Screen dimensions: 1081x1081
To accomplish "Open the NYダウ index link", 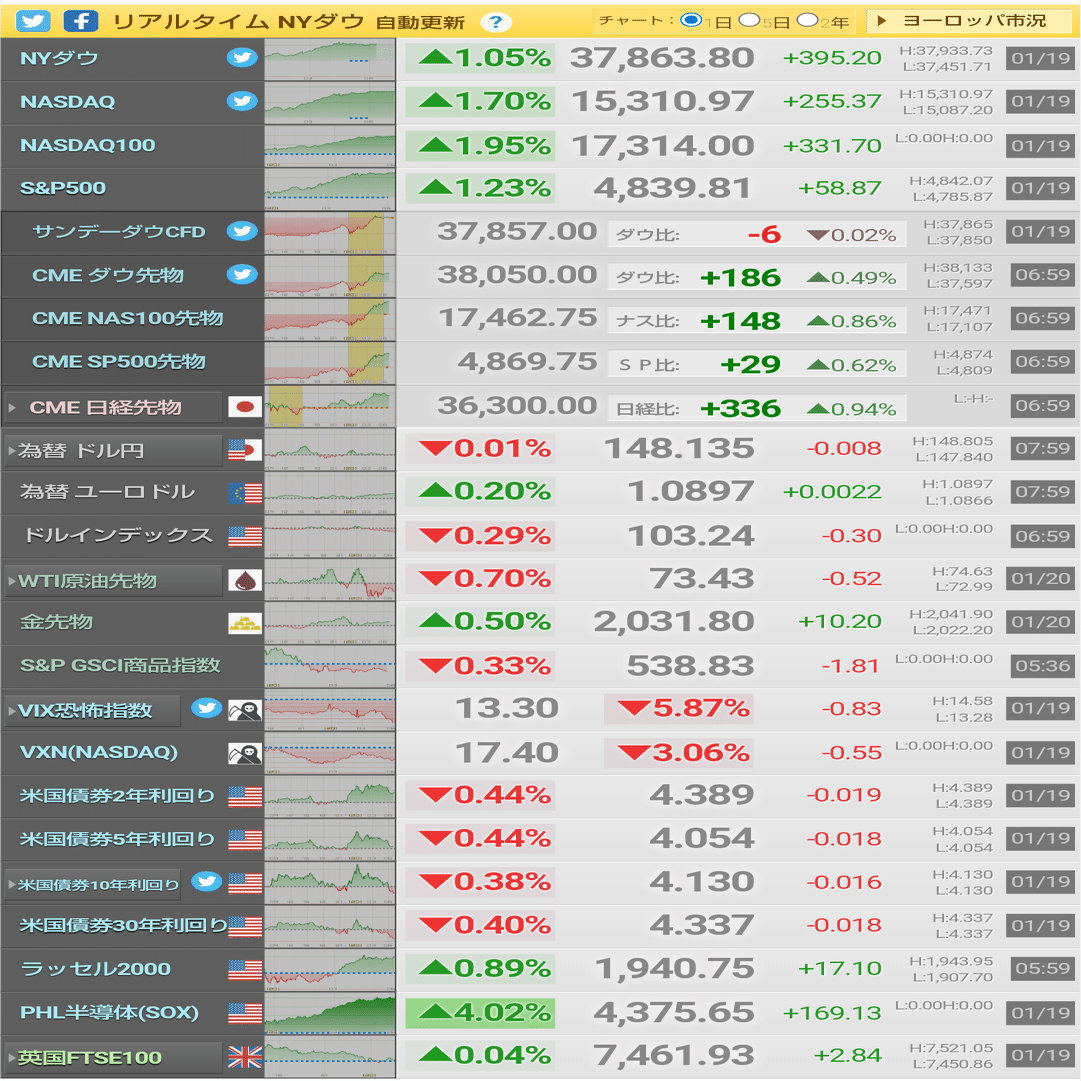I will pos(59,58).
